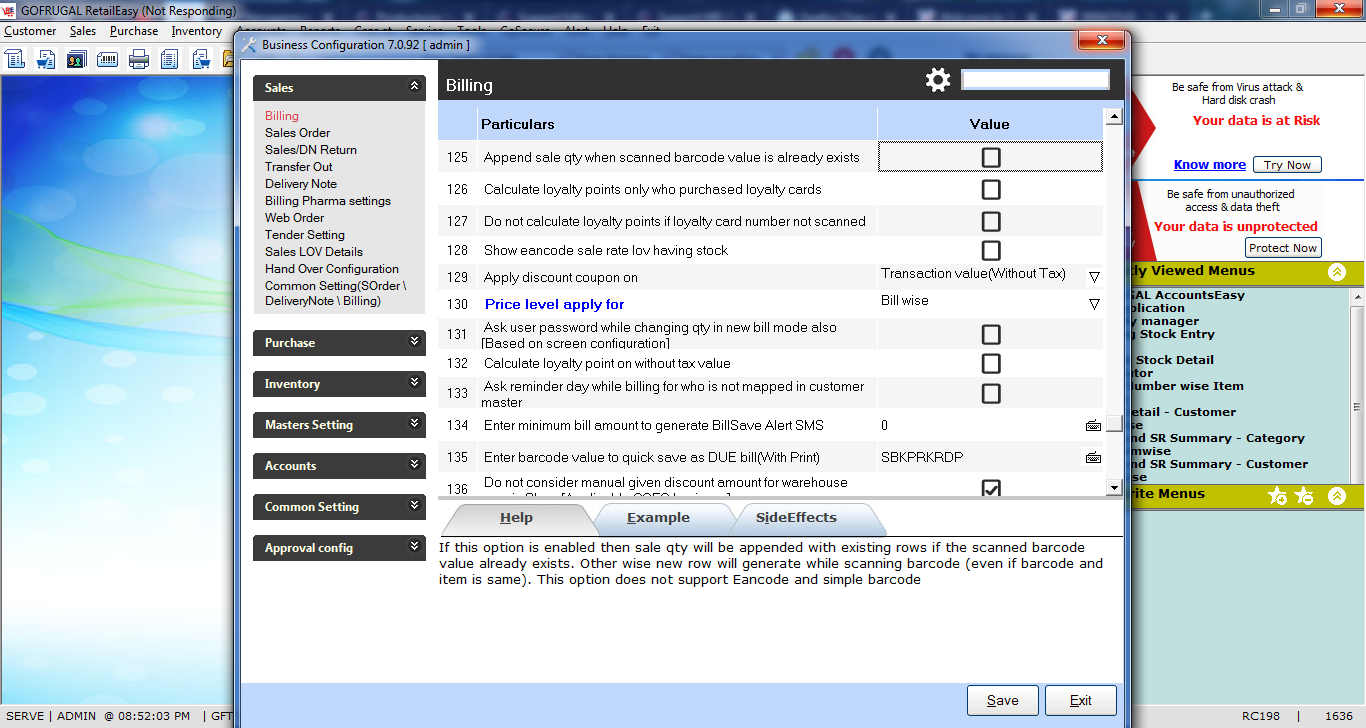1366x728 pixels.
Task: Open the Sales menu in the menu bar
Action: pyautogui.click(x=83, y=31)
